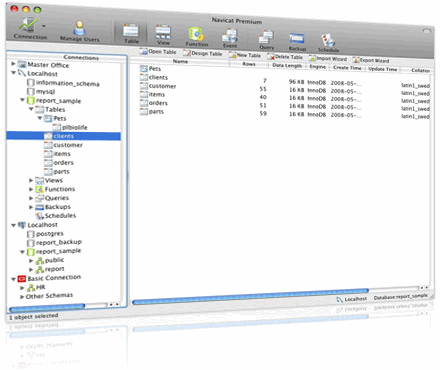Select the parts table in tree
440x370 pixels.
coord(57,172)
